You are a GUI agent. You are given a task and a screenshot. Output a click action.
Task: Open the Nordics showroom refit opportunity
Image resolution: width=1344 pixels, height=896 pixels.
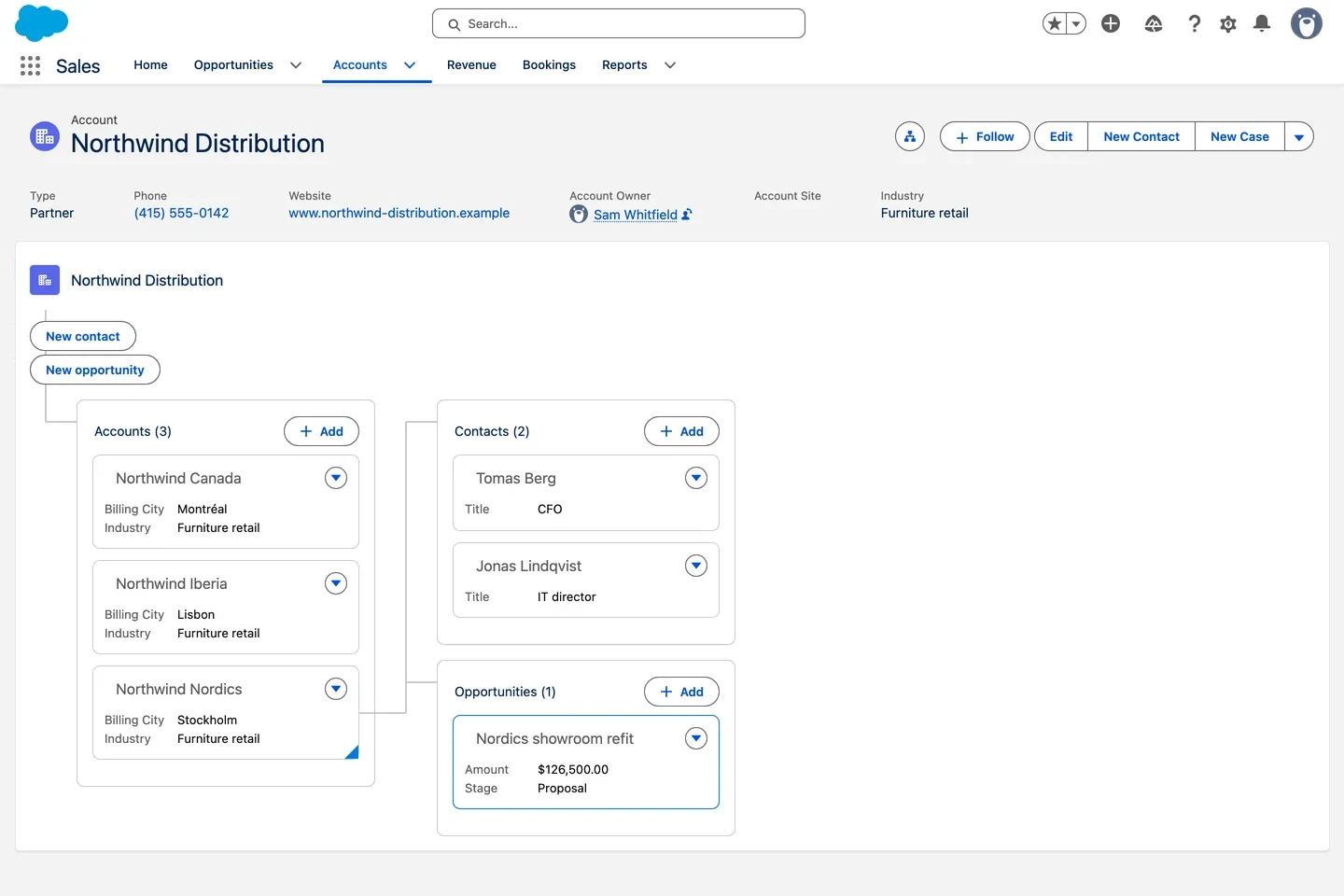pos(554,738)
